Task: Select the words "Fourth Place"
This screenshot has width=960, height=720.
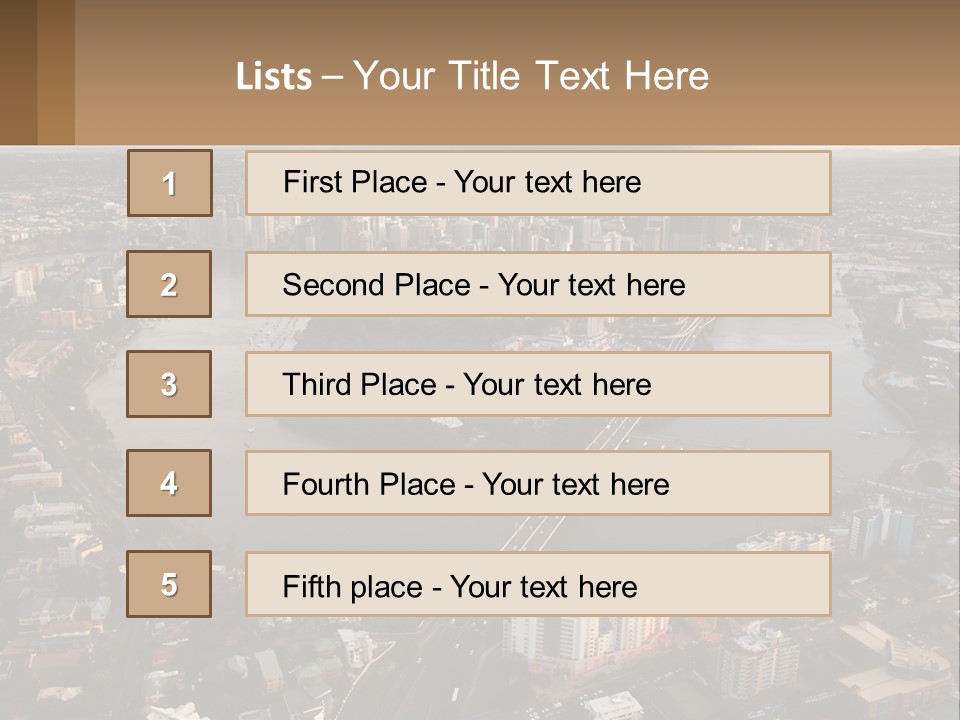Action: [x=368, y=485]
